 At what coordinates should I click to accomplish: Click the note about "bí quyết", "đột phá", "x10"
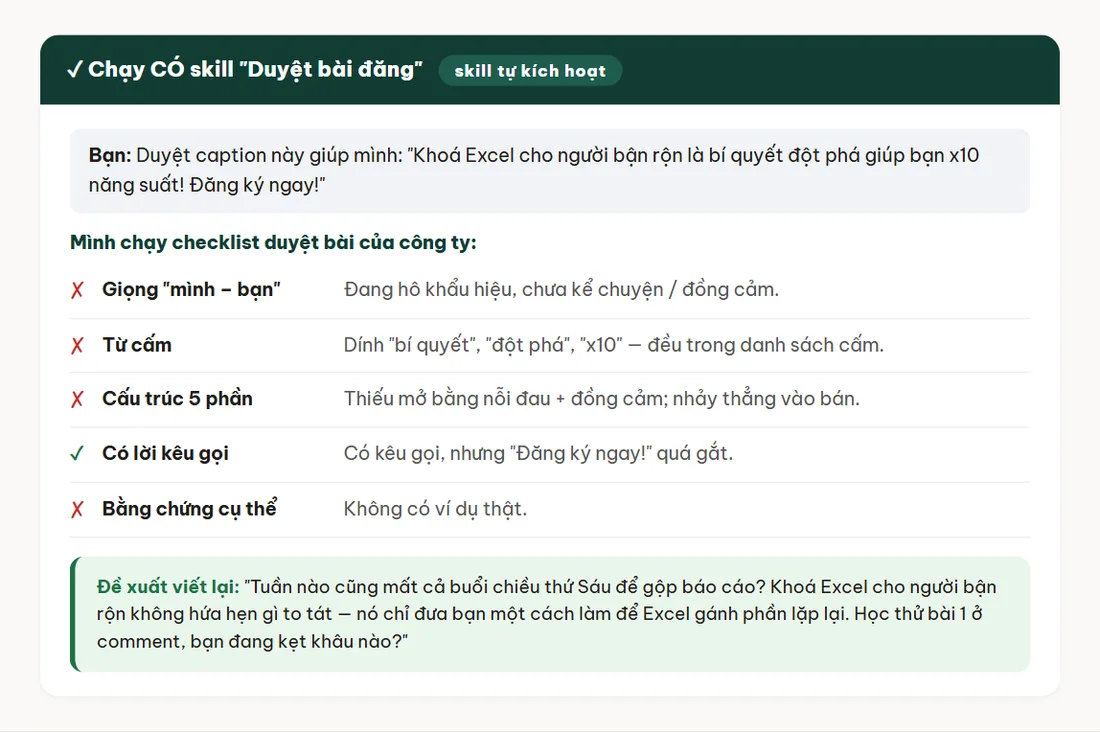[x=614, y=345]
